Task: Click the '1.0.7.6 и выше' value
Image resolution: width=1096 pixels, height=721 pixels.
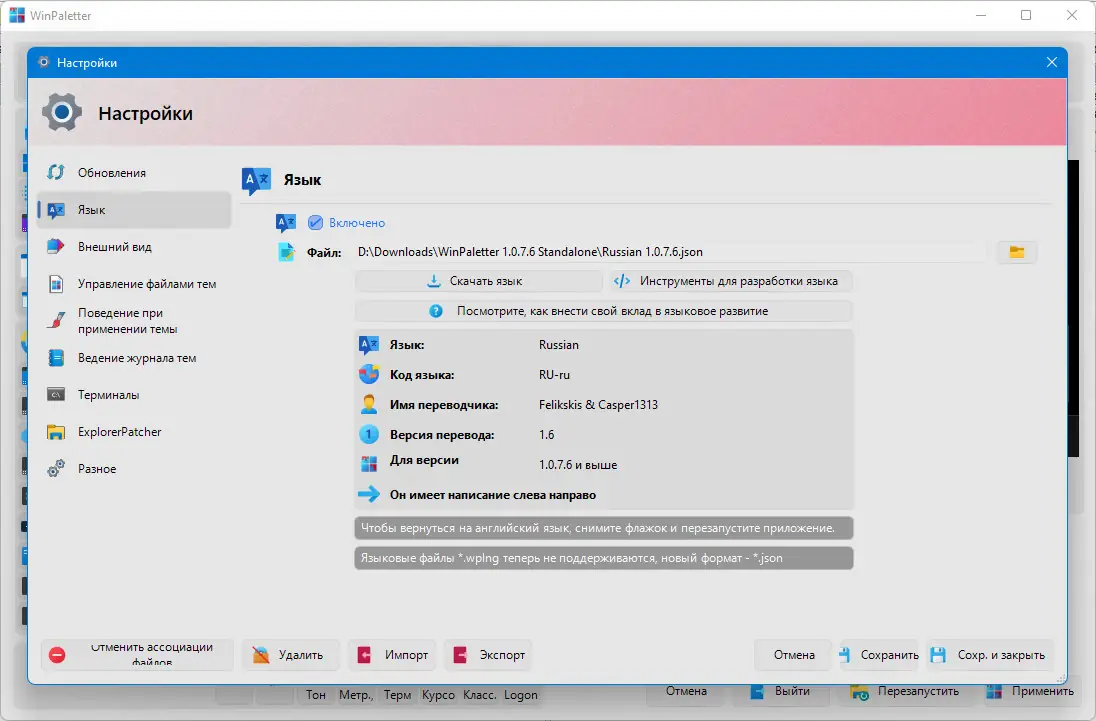Action: coord(578,465)
